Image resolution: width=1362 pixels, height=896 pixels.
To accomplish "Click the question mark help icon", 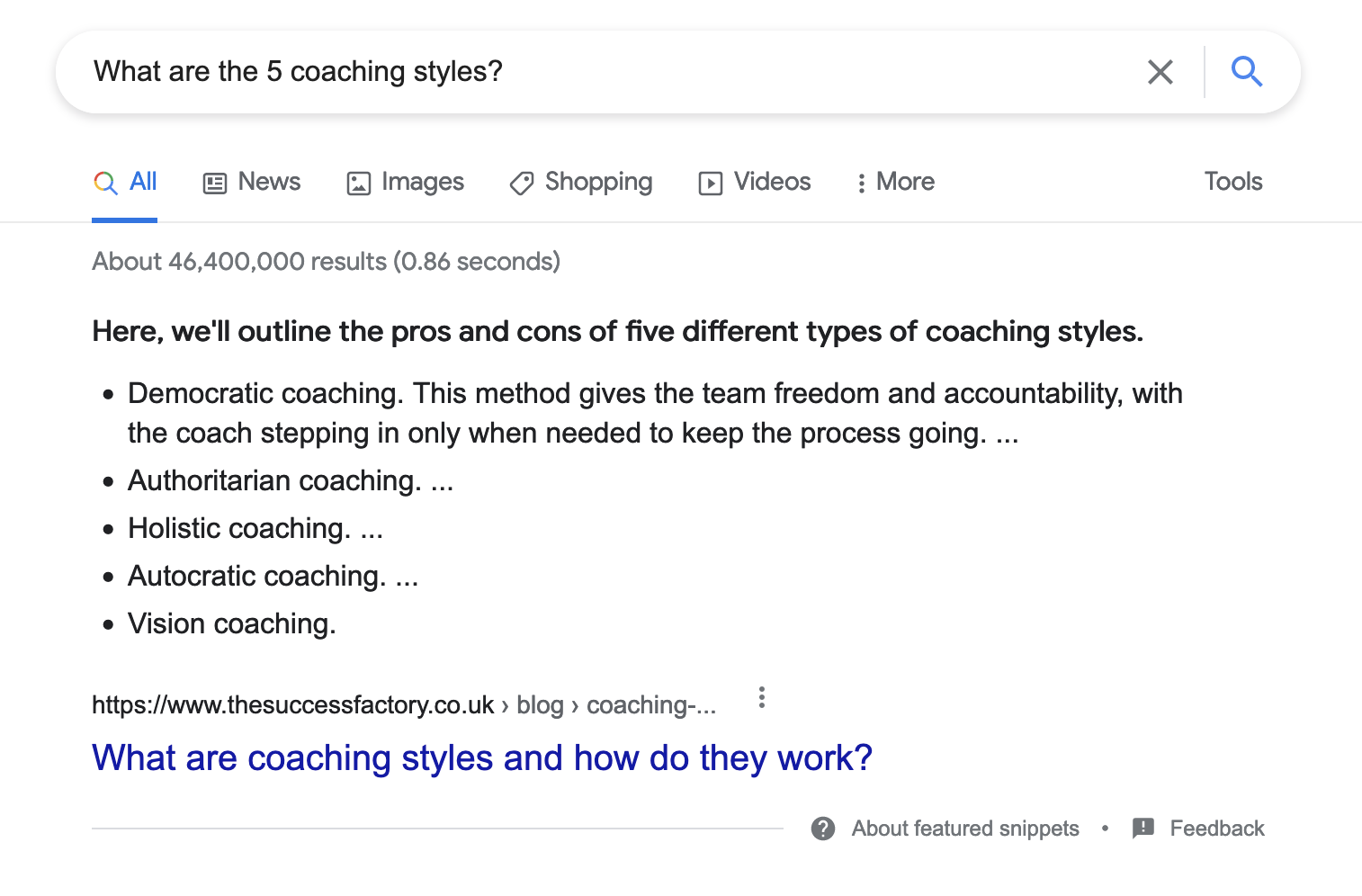I will click(823, 829).
